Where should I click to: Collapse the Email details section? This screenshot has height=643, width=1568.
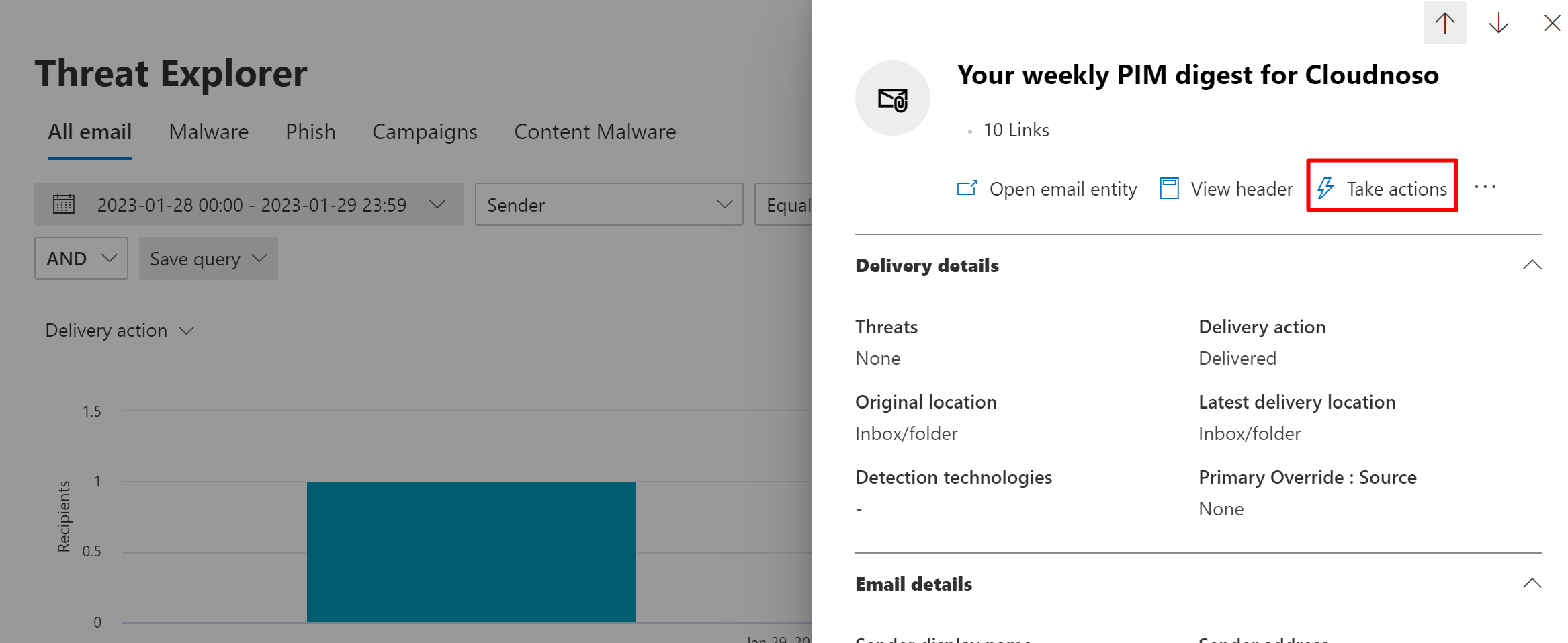coord(1532,584)
